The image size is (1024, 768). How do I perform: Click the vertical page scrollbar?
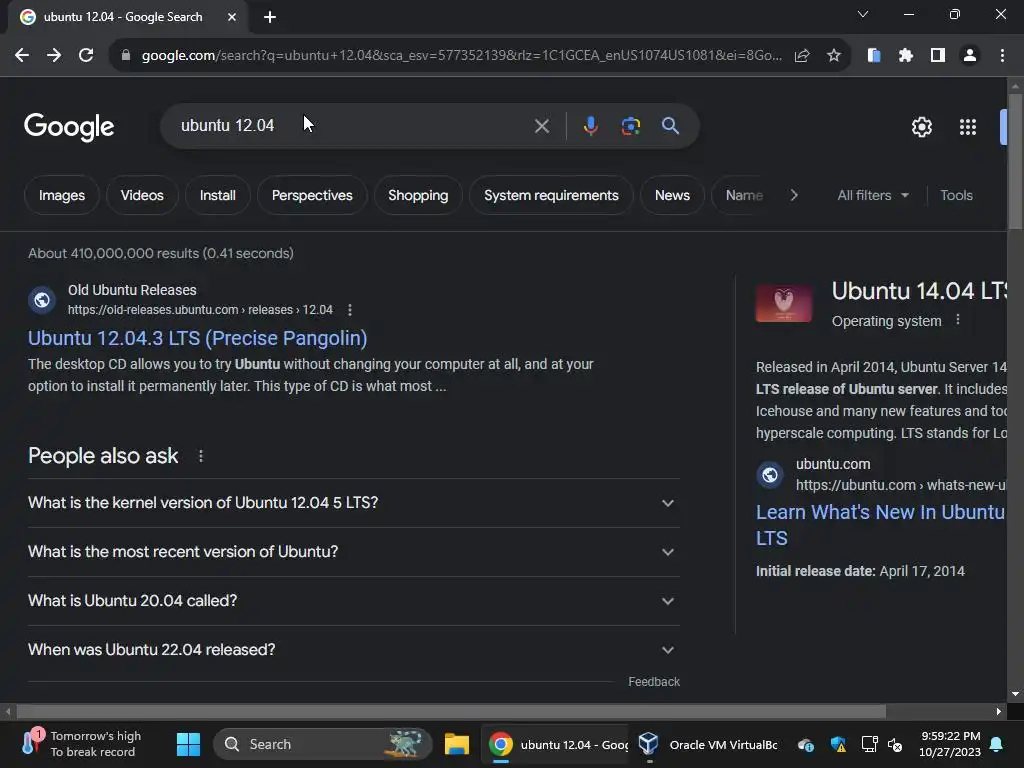tap(1015, 161)
